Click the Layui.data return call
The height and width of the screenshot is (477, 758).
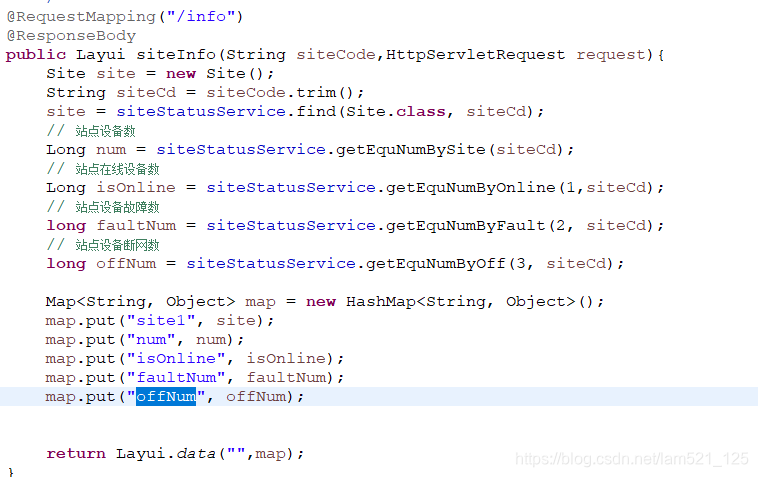pyautogui.click(x=205, y=454)
